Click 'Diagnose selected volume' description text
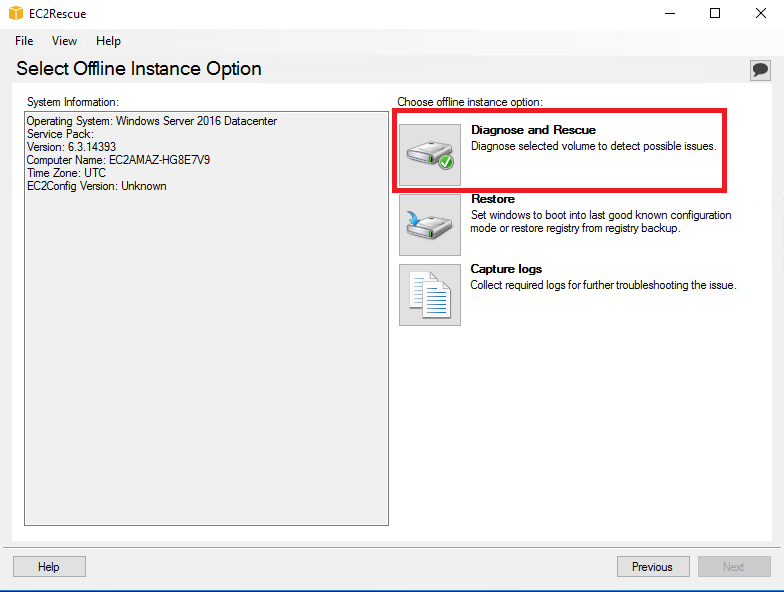 [x=594, y=146]
